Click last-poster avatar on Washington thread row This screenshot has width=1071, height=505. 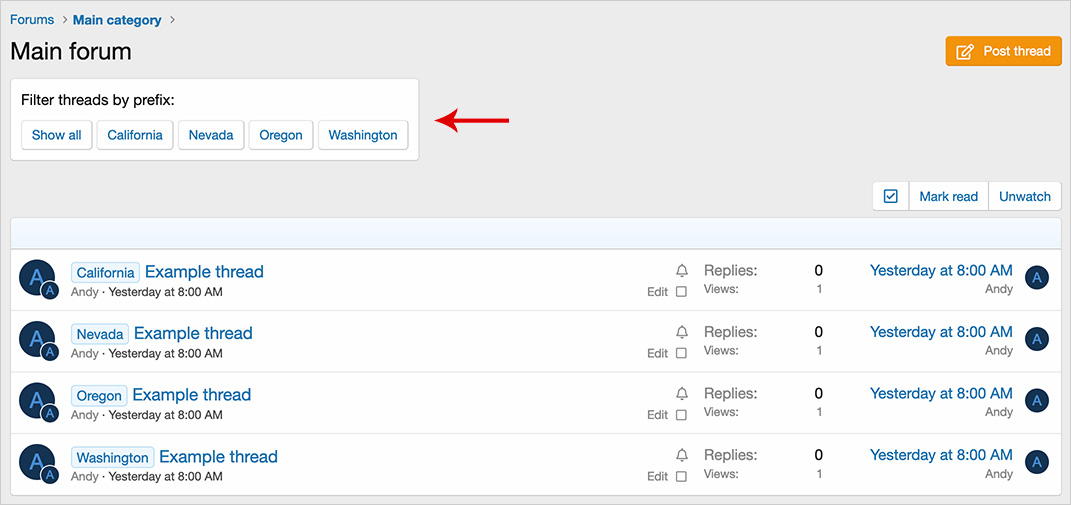[x=1037, y=463]
